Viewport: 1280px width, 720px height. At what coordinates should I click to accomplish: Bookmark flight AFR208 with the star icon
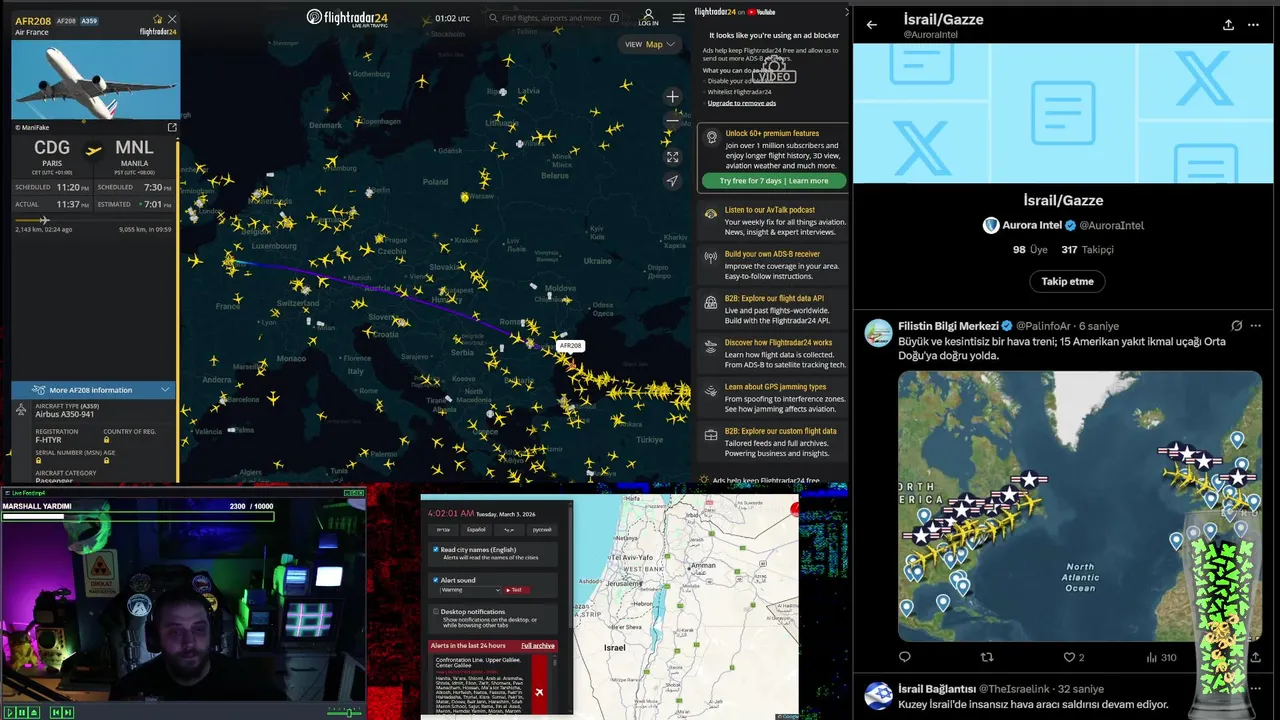pyautogui.click(x=157, y=19)
